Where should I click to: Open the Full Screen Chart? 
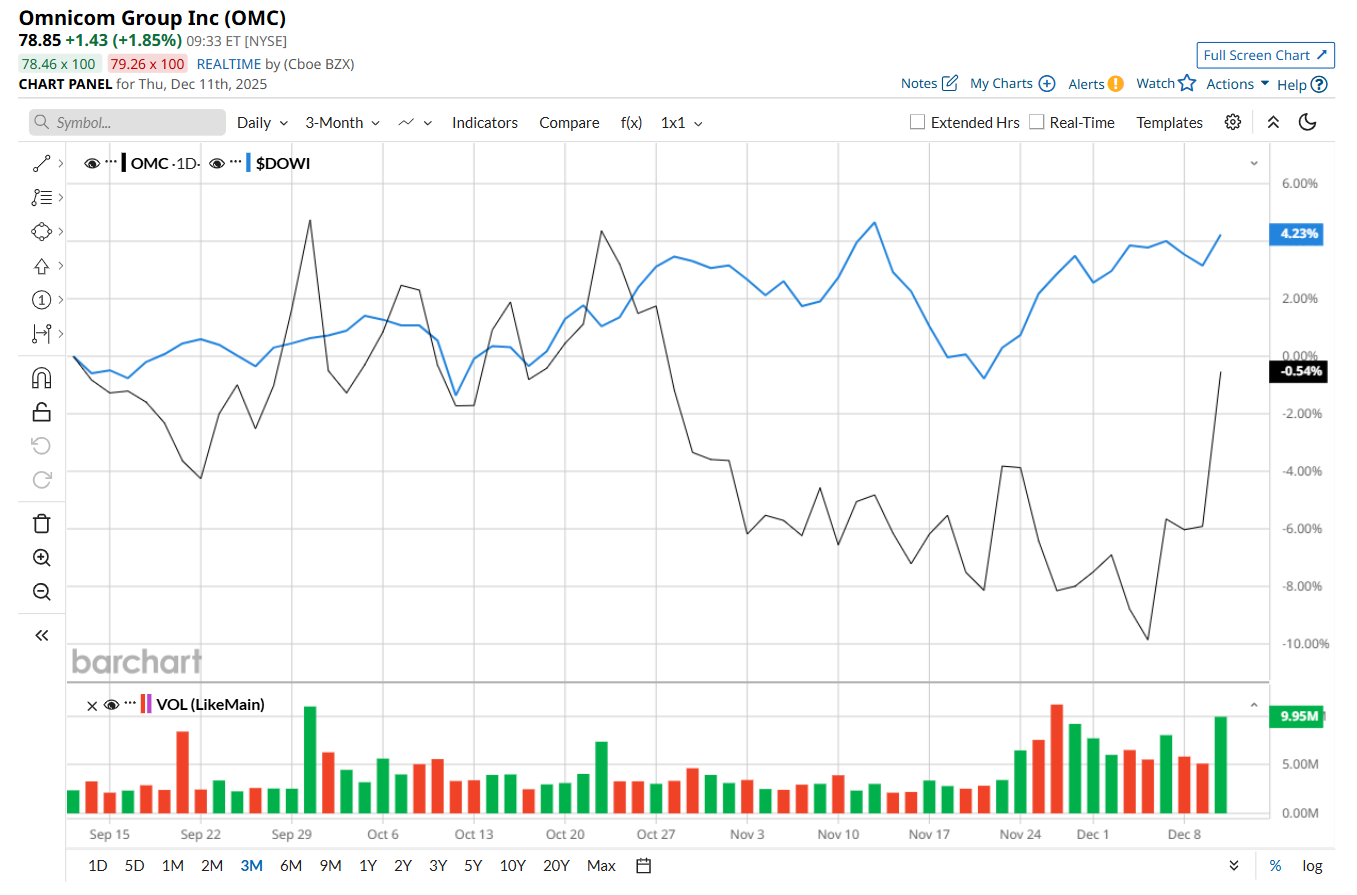coord(1265,55)
